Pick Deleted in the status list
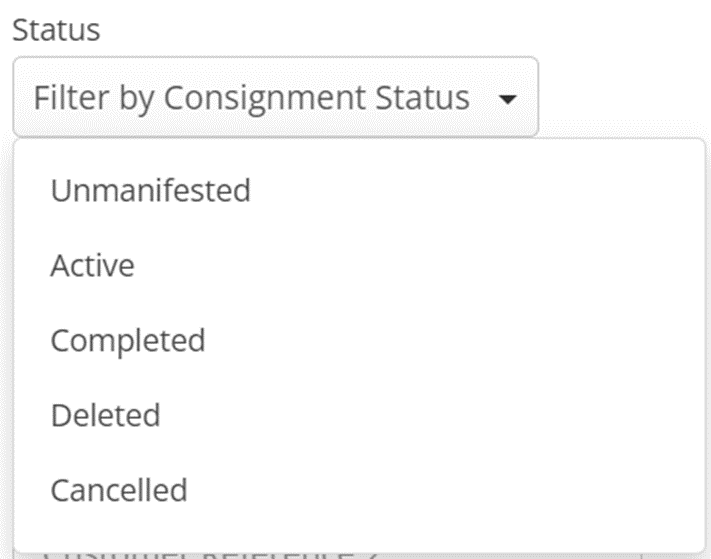This screenshot has height=559, width=711. tap(105, 415)
